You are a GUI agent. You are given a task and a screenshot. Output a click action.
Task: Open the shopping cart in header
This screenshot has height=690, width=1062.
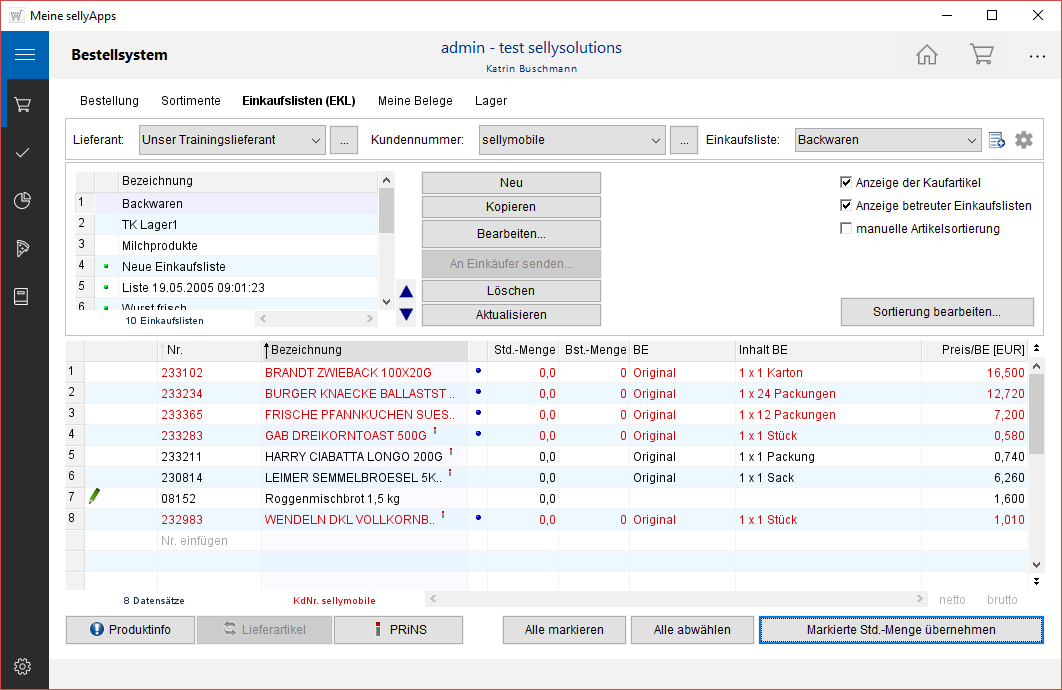(981, 55)
